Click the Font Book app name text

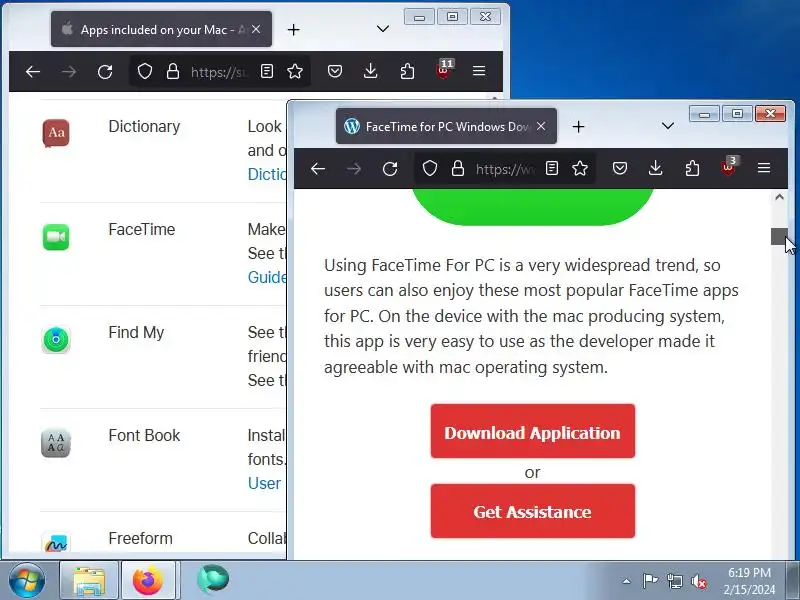144,435
